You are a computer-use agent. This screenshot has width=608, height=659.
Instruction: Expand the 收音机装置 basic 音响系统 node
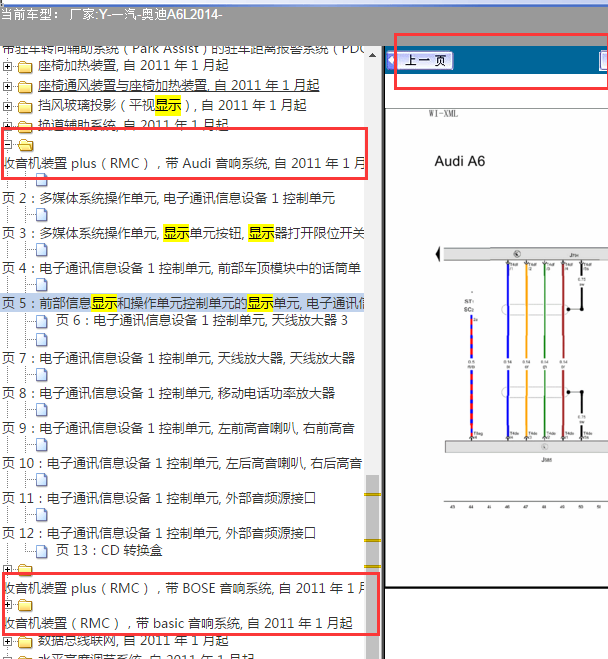click(7, 605)
